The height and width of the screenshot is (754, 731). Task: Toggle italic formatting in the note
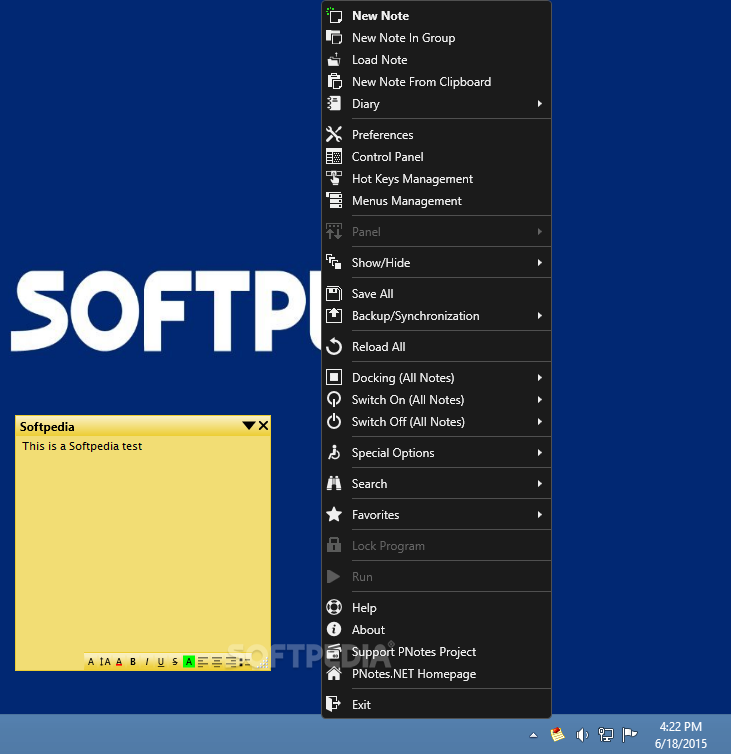point(147,662)
